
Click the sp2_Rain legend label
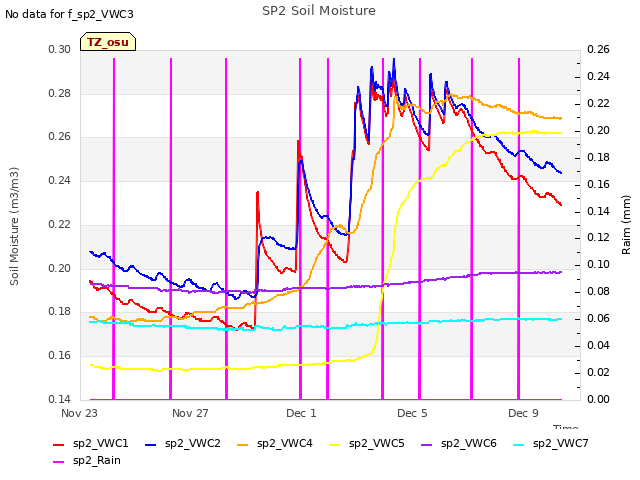pyautogui.click(x=97, y=460)
